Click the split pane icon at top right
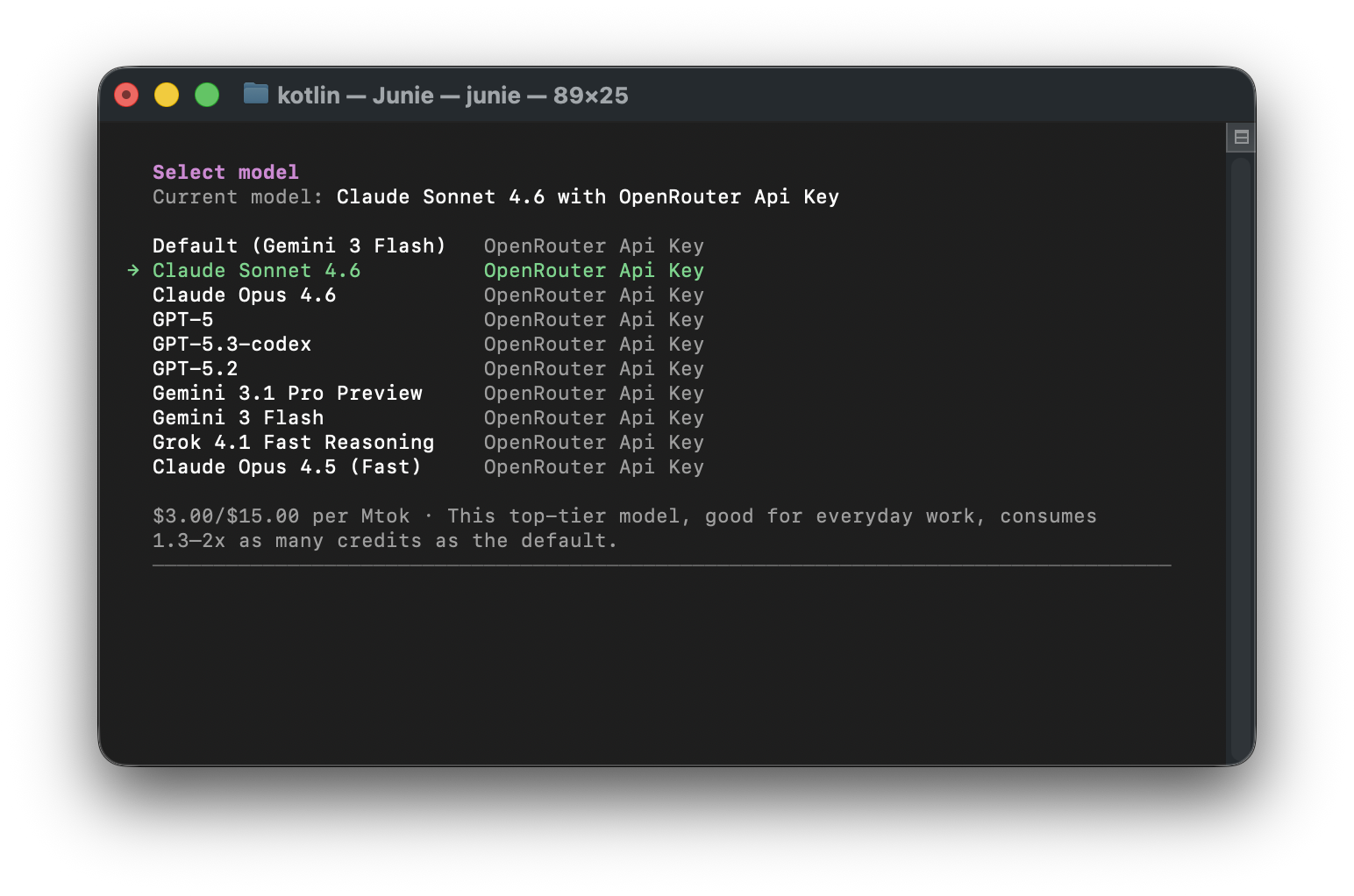 (1241, 137)
